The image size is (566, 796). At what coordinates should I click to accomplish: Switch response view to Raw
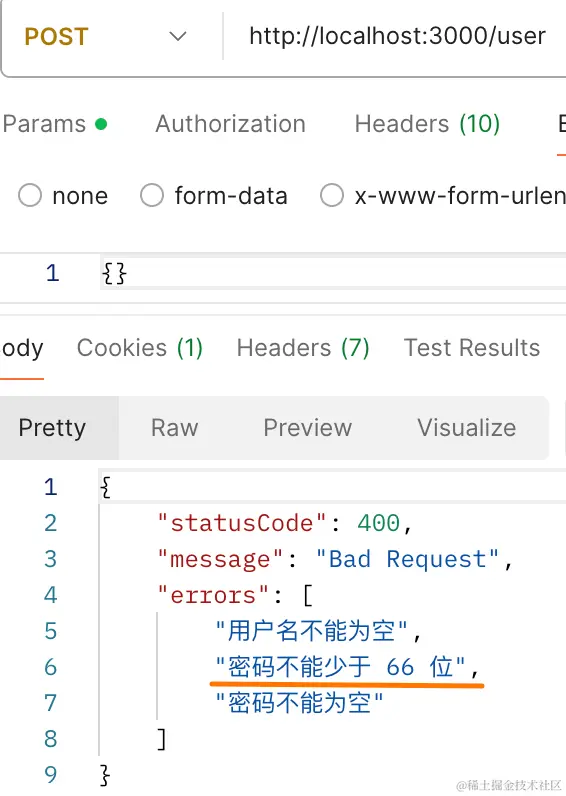pos(175,428)
